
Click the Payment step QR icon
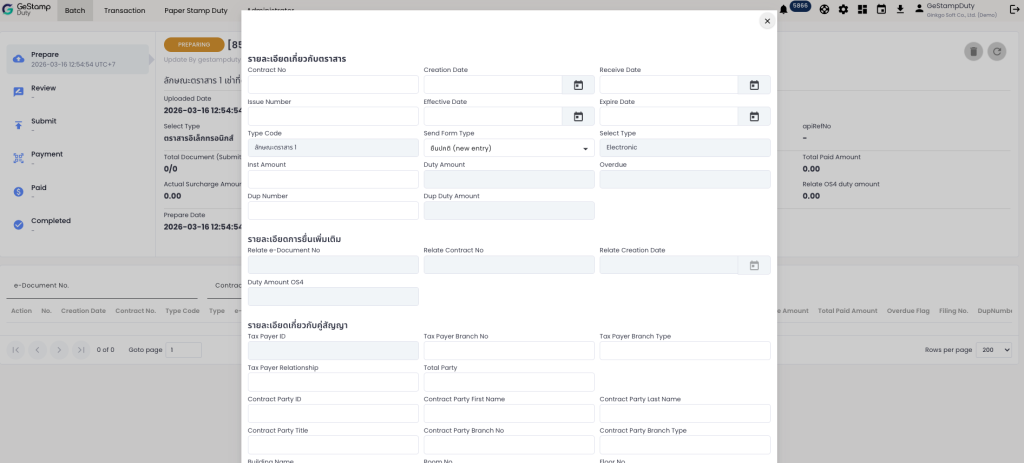18,158
